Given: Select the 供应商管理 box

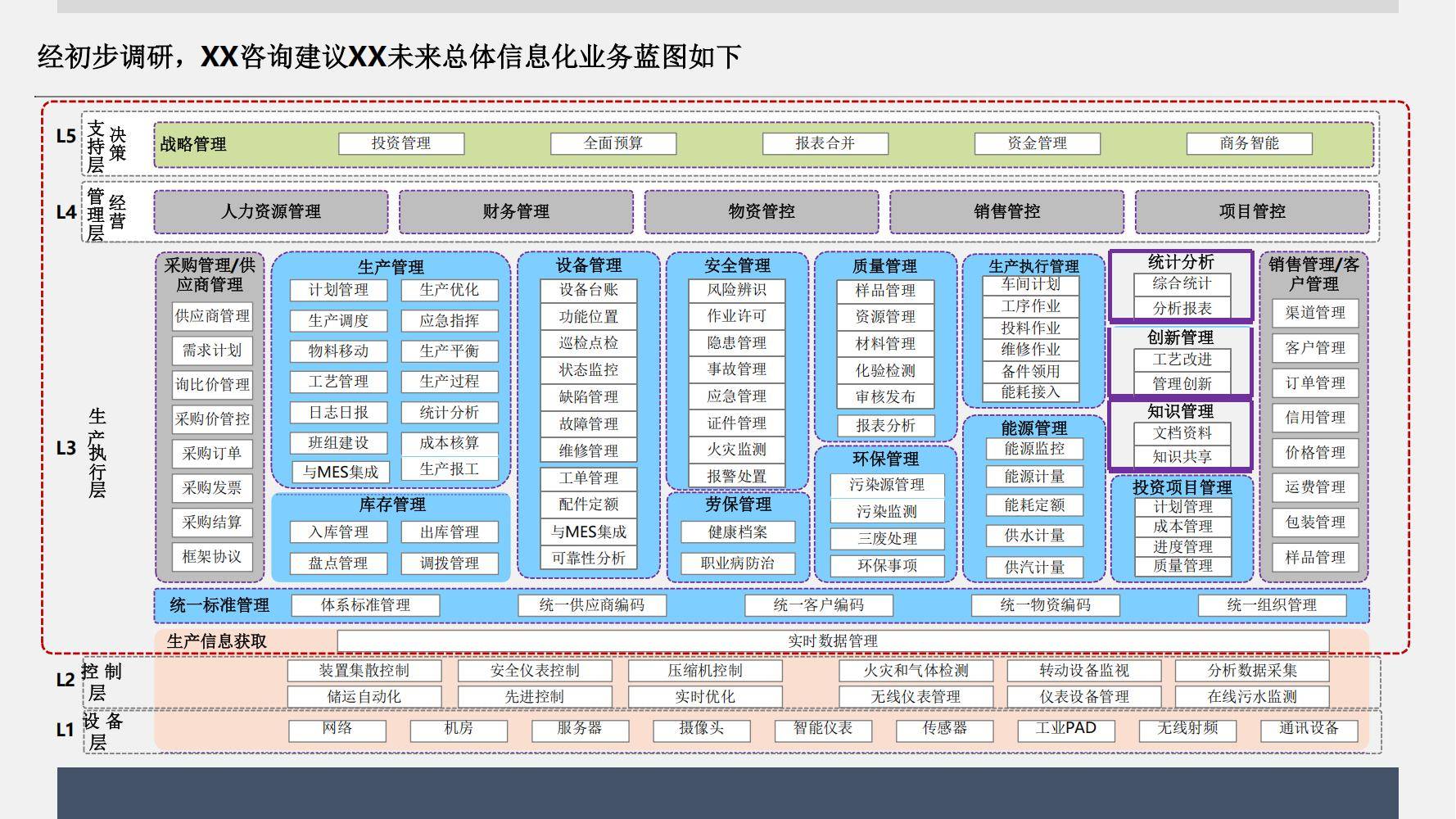Looking at the screenshot, I should point(212,316).
